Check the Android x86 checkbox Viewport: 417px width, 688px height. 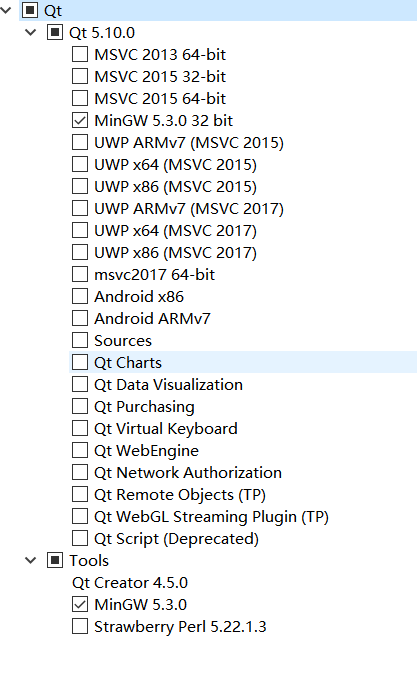click(x=79, y=296)
